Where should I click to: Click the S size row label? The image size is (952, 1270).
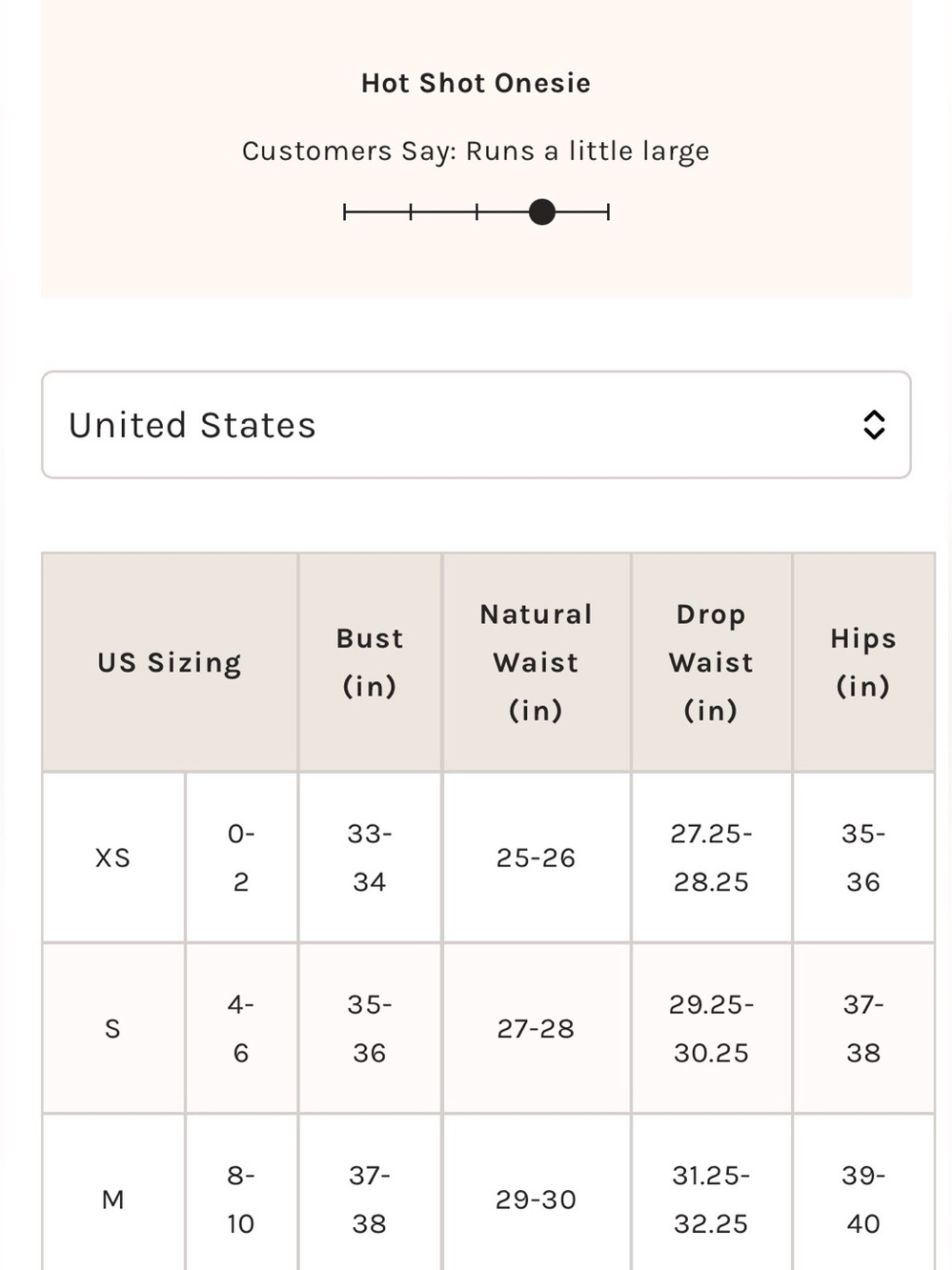point(113,1029)
